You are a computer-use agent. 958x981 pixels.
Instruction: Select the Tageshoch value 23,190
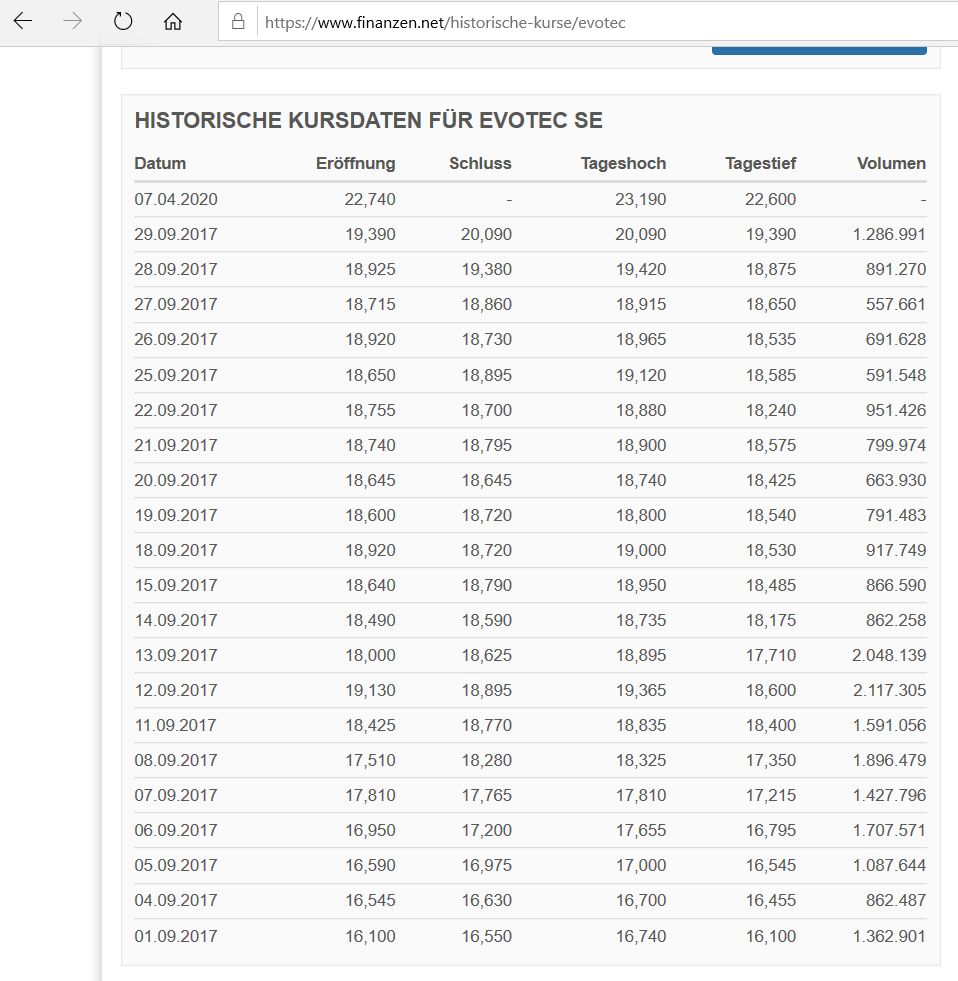click(x=640, y=199)
